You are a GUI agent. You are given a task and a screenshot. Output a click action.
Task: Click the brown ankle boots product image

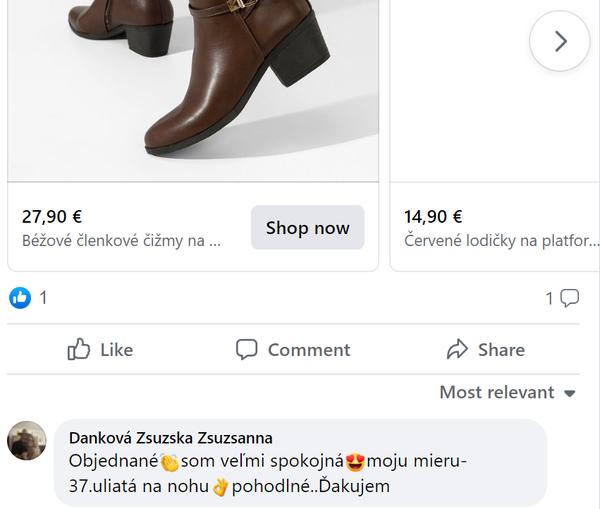193,90
